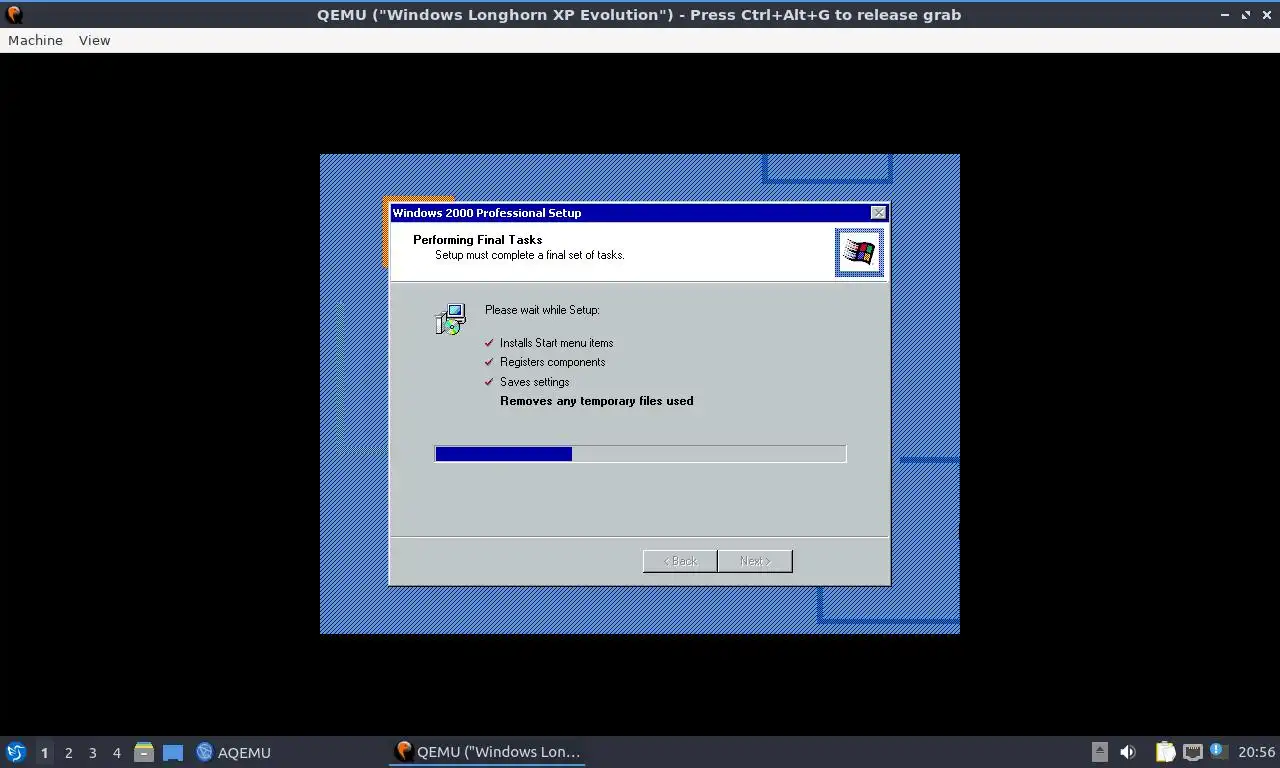This screenshot has height=768, width=1280.
Task: Click the disabled Back button
Action: (680, 561)
